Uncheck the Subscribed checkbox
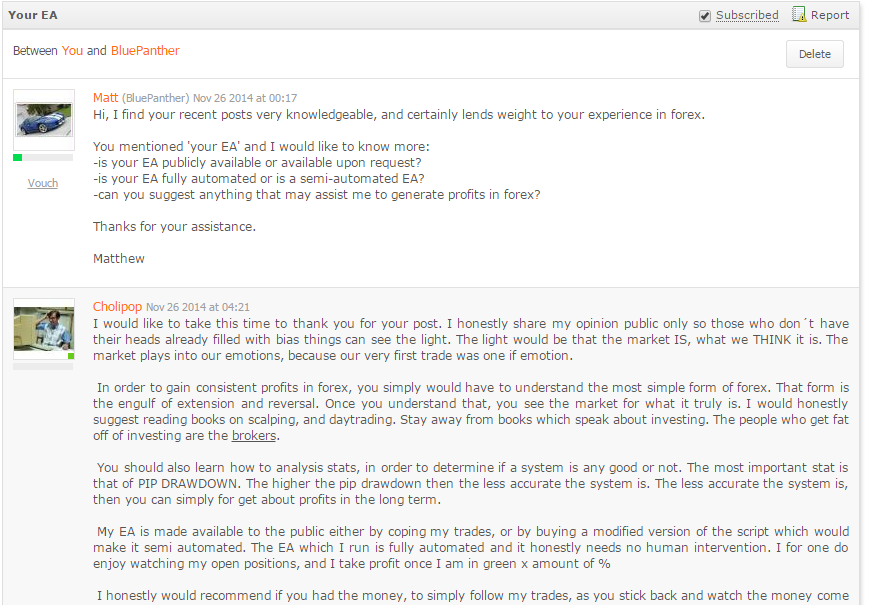The image size is (873, 605). click(x=705, y=16)
